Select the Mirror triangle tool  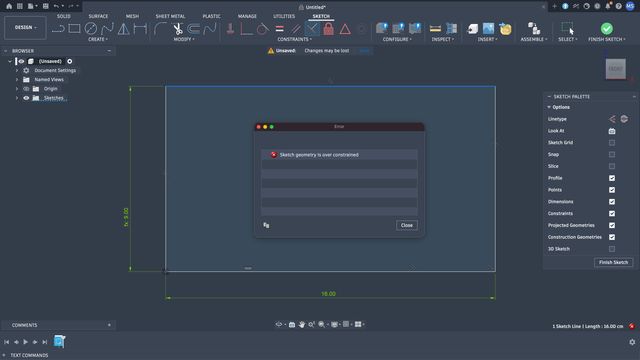coord(123,29)
